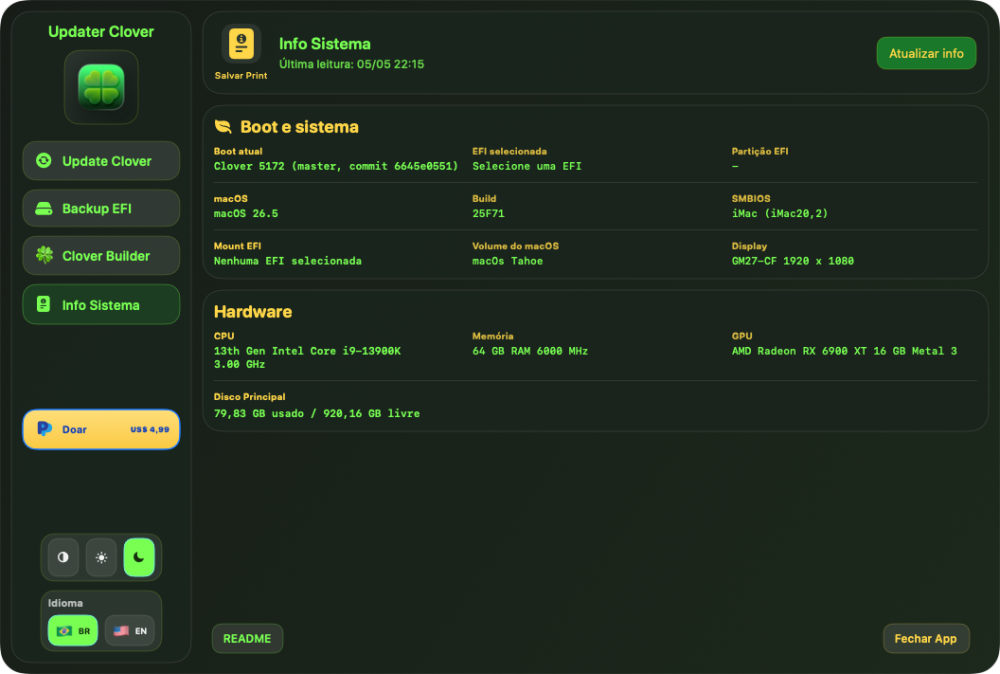Open the Update Clover section
1000x674 pixels.
pos(101,161)
